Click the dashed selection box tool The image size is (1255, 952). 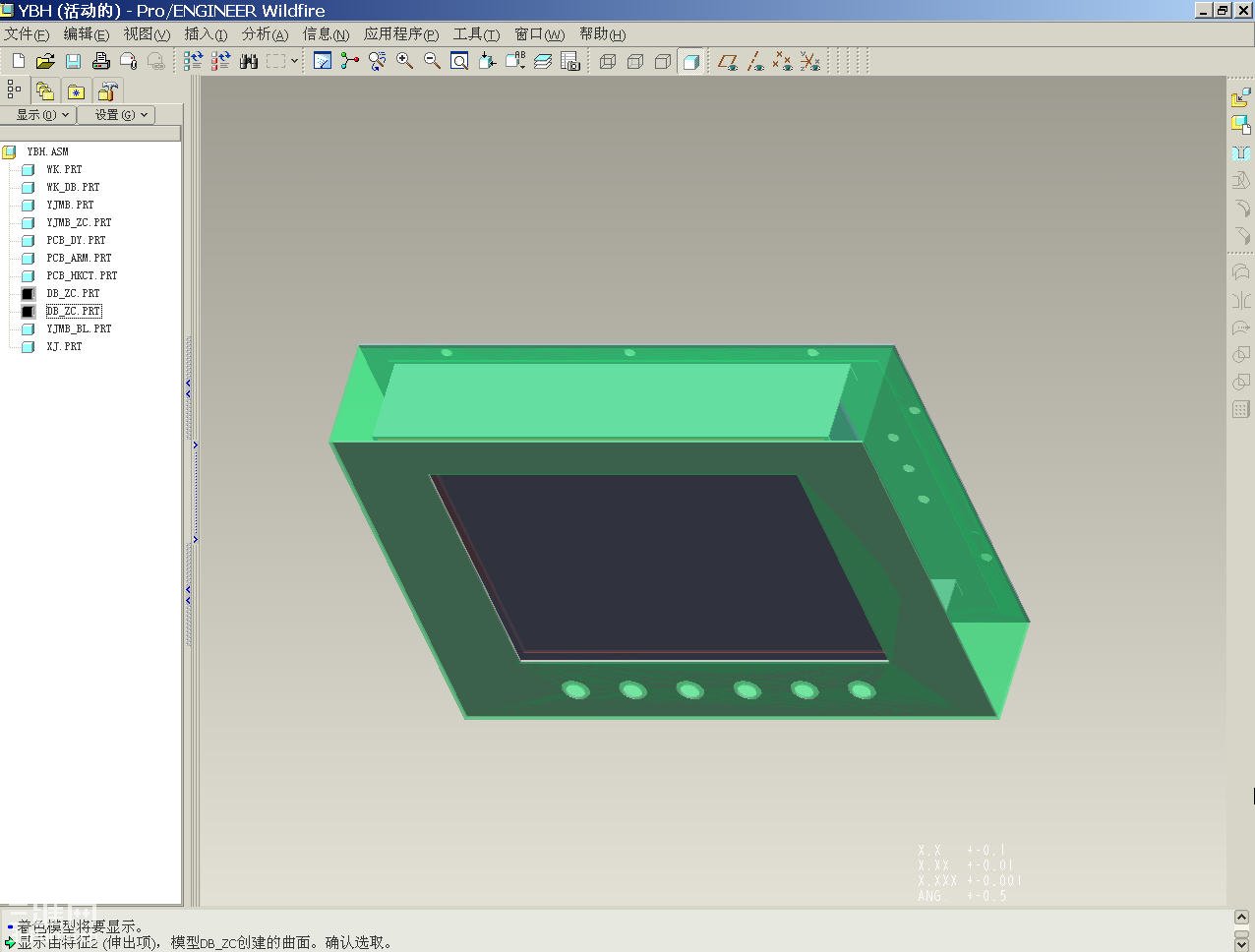click(x=276, y=61)
